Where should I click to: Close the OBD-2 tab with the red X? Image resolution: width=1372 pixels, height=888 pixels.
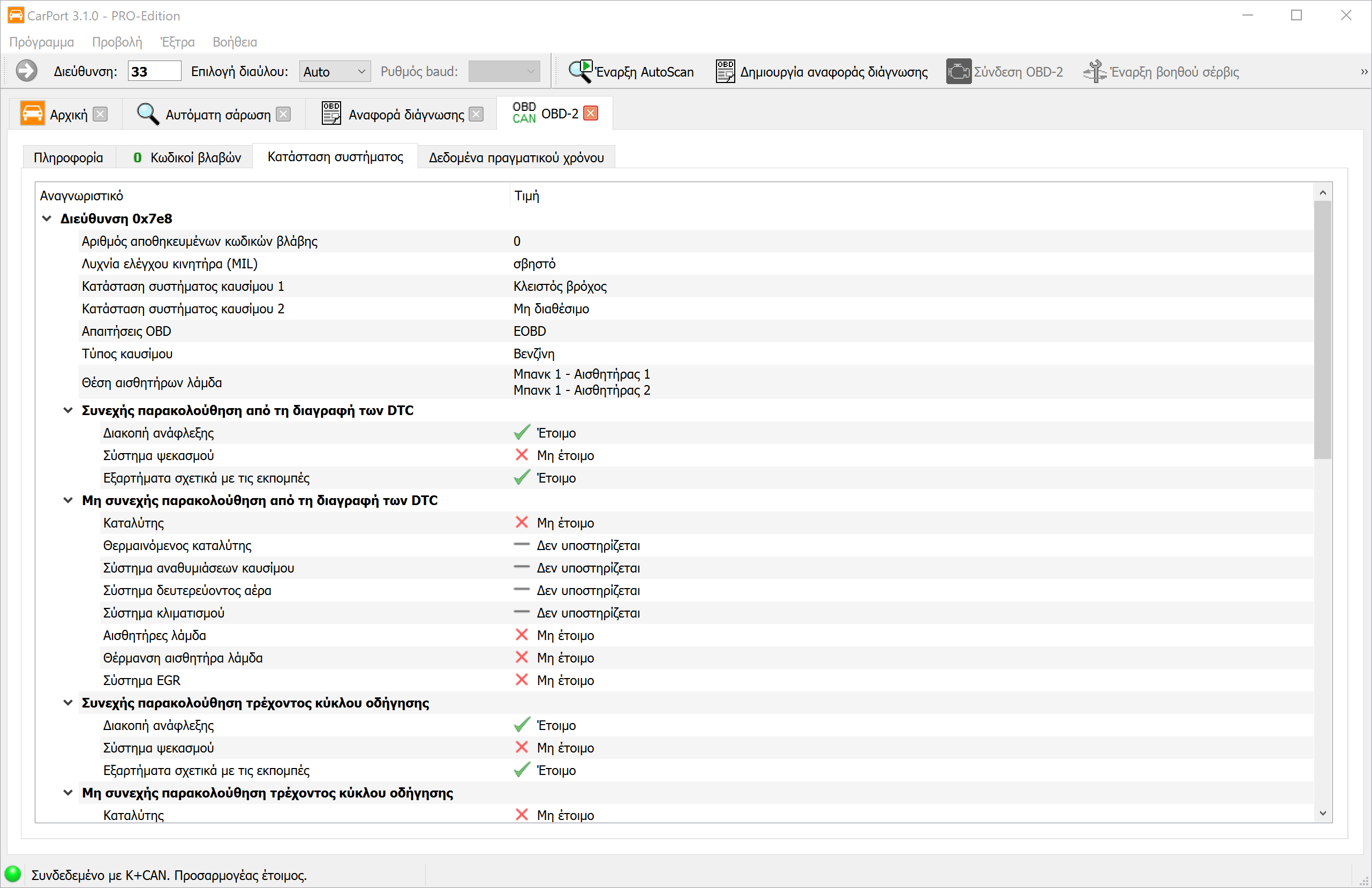(590, 113)
